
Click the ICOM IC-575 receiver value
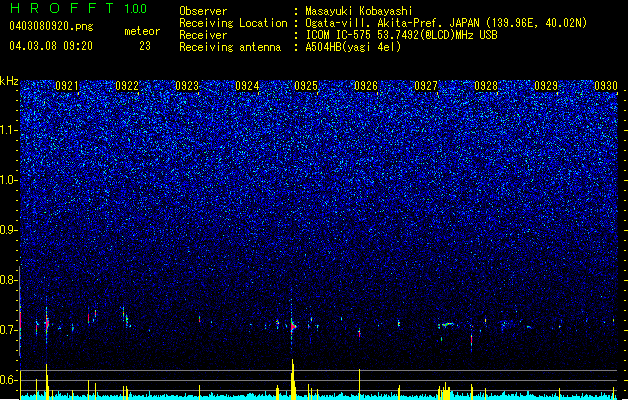click(x=401, y=35)
